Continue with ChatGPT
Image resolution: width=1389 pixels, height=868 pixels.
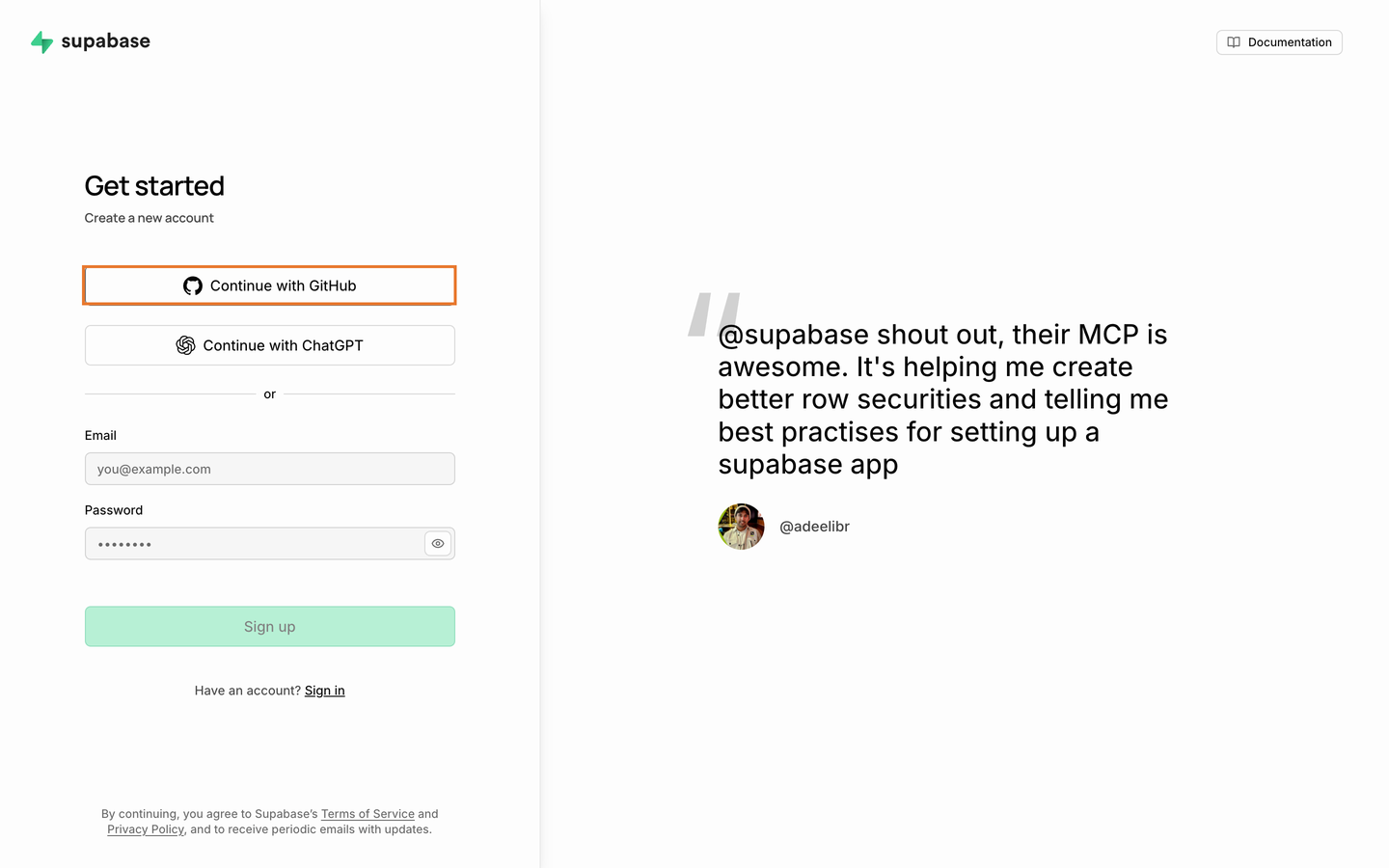(x=270, y=345)
